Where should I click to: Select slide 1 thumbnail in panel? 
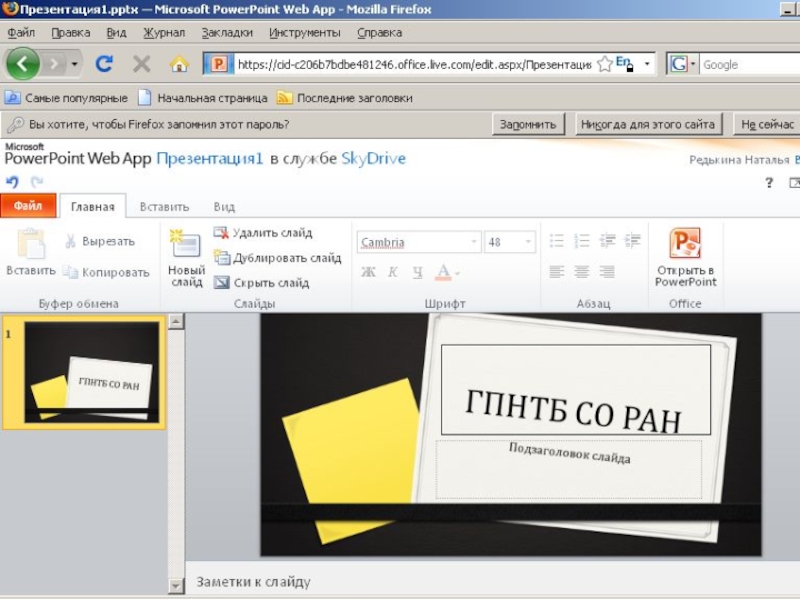tap(90, 372)
